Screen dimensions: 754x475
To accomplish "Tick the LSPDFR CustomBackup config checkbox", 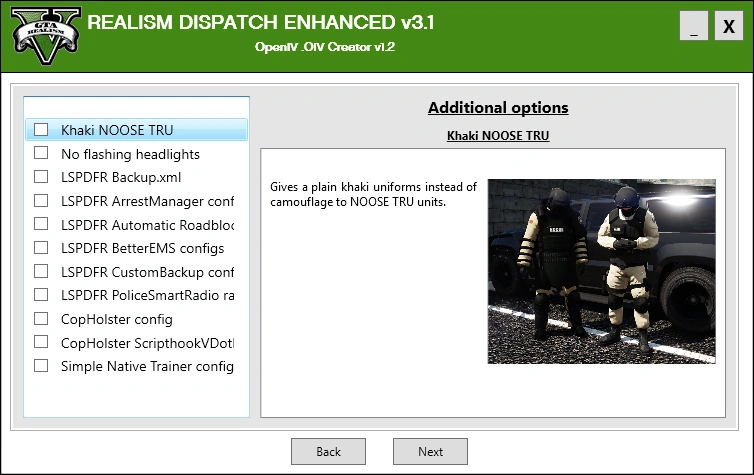I will point(41,271).
